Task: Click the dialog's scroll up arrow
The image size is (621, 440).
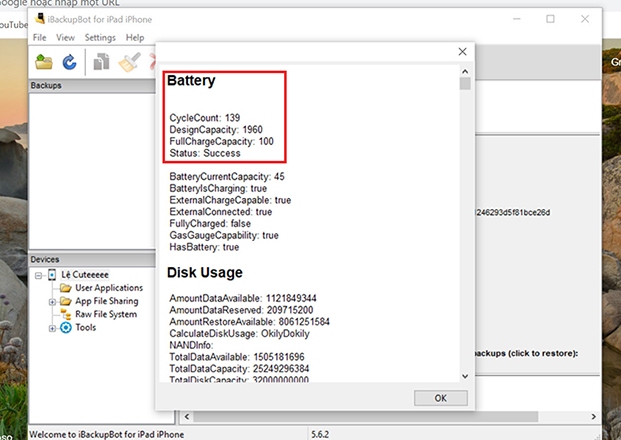Action: (x=464, y=71)
